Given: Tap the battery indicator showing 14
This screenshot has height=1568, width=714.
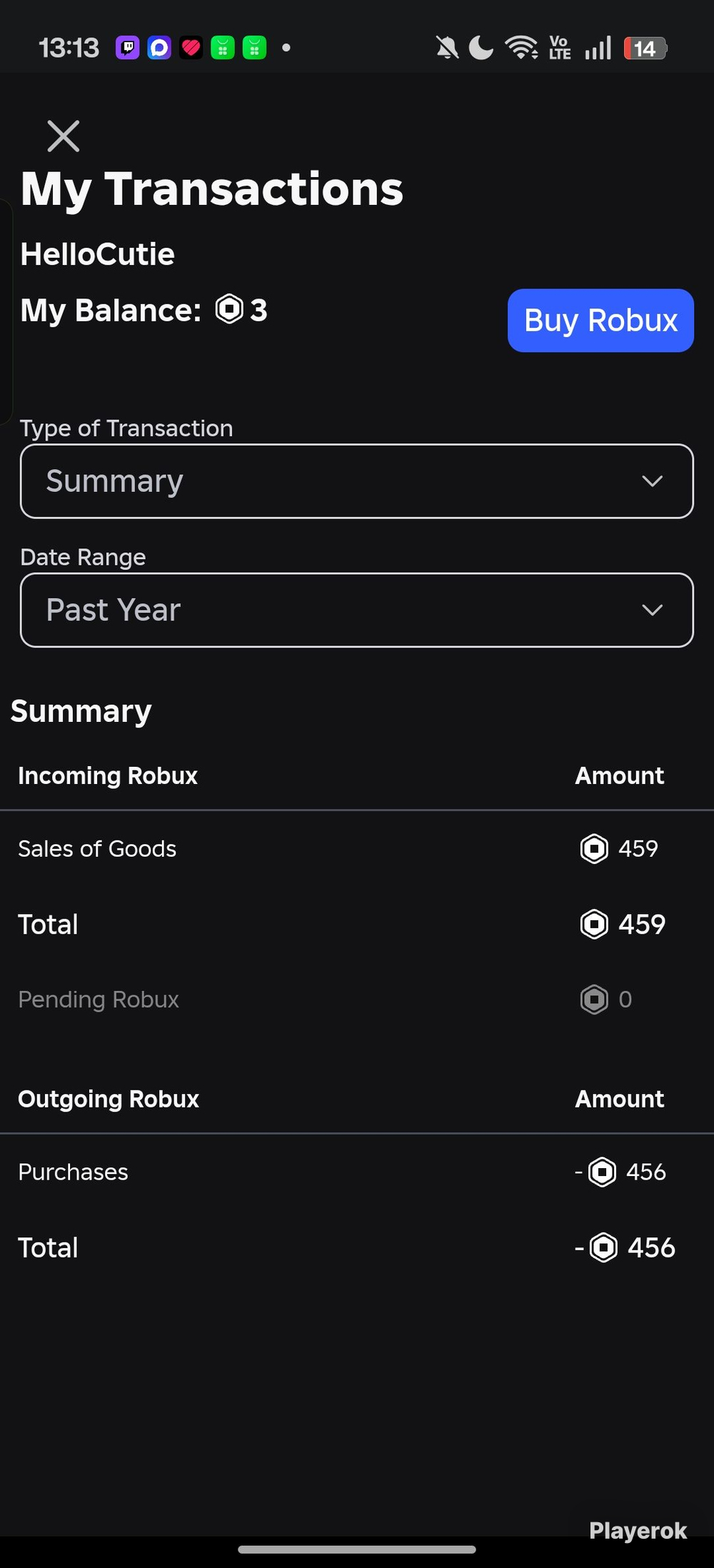Looking at the screenshot, I should [645, 49].
